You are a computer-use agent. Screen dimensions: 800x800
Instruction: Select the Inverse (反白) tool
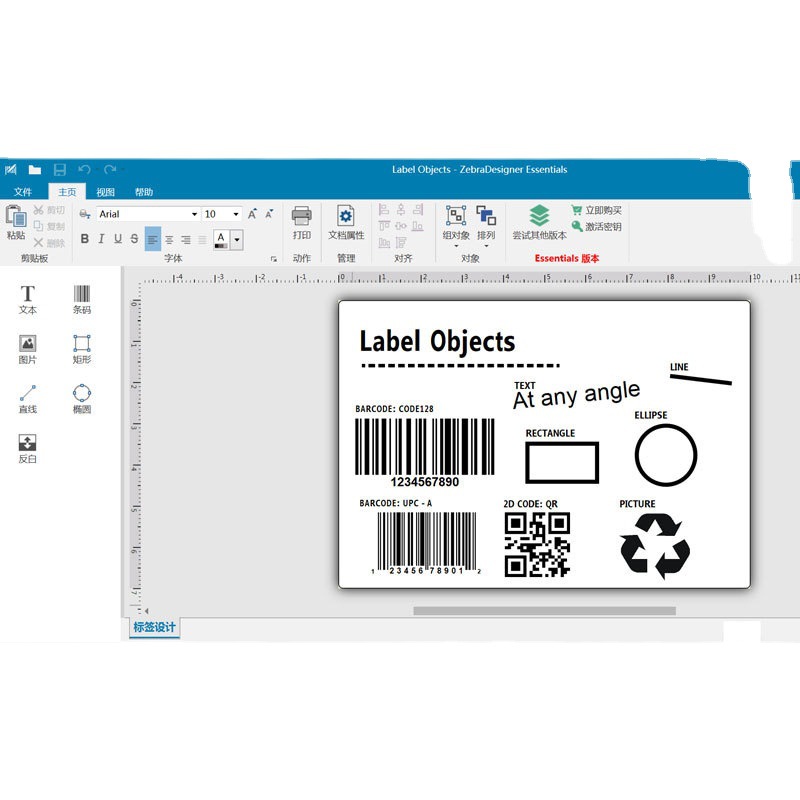pyautogui.click(x=28, y=448)
